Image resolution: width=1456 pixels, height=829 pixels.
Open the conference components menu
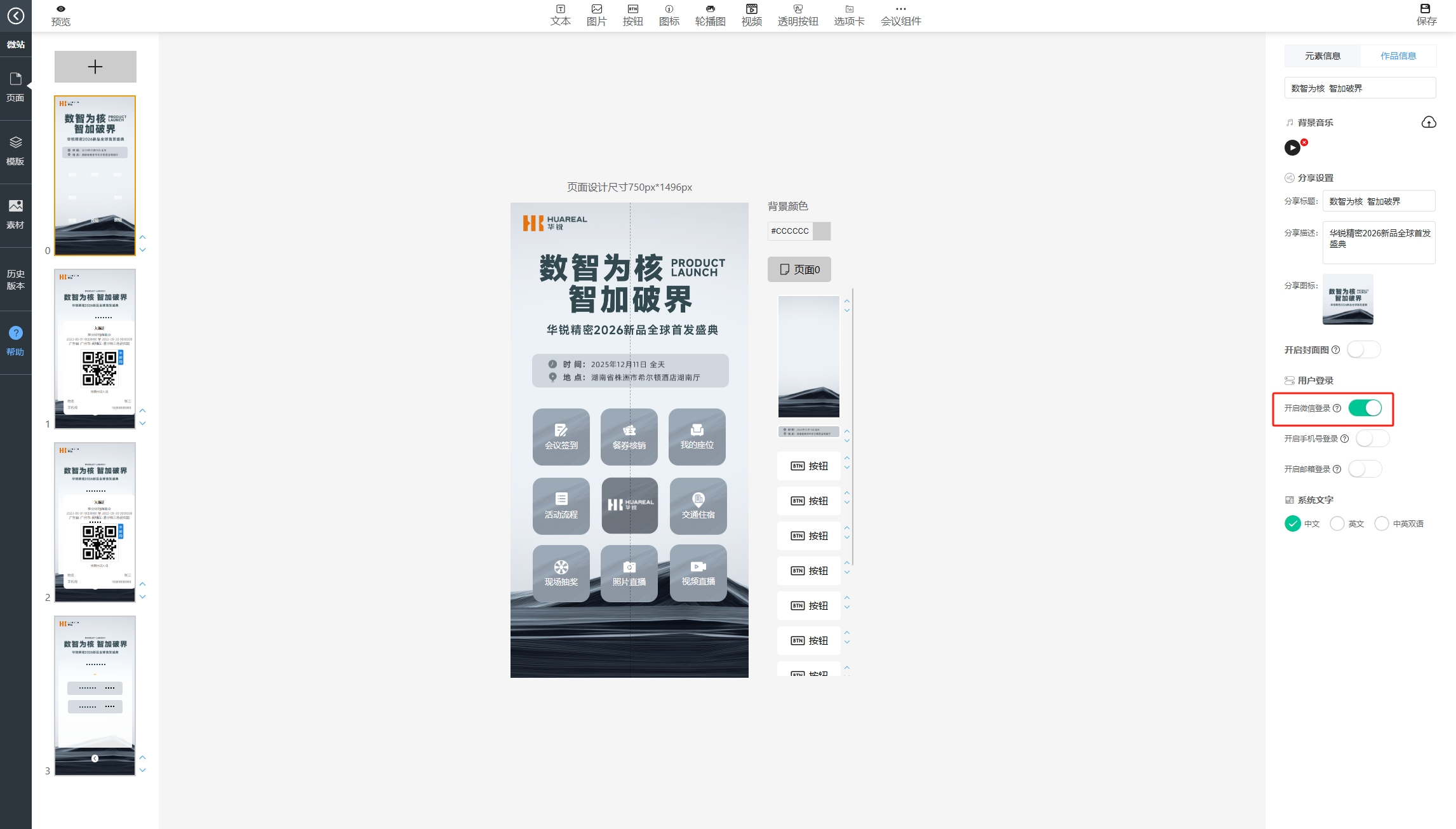[900, 15]
